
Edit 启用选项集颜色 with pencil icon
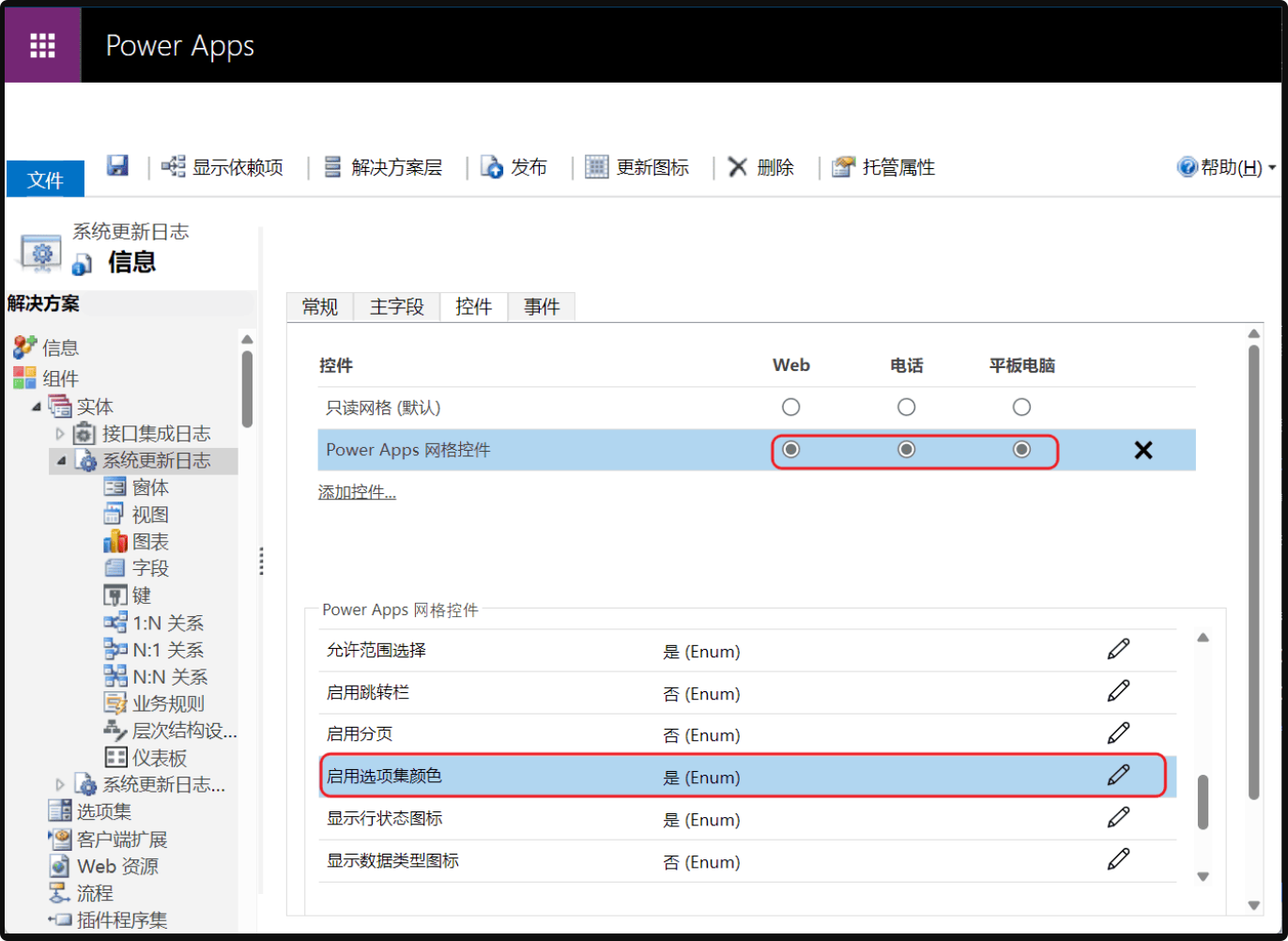(x=1118, y=775)
